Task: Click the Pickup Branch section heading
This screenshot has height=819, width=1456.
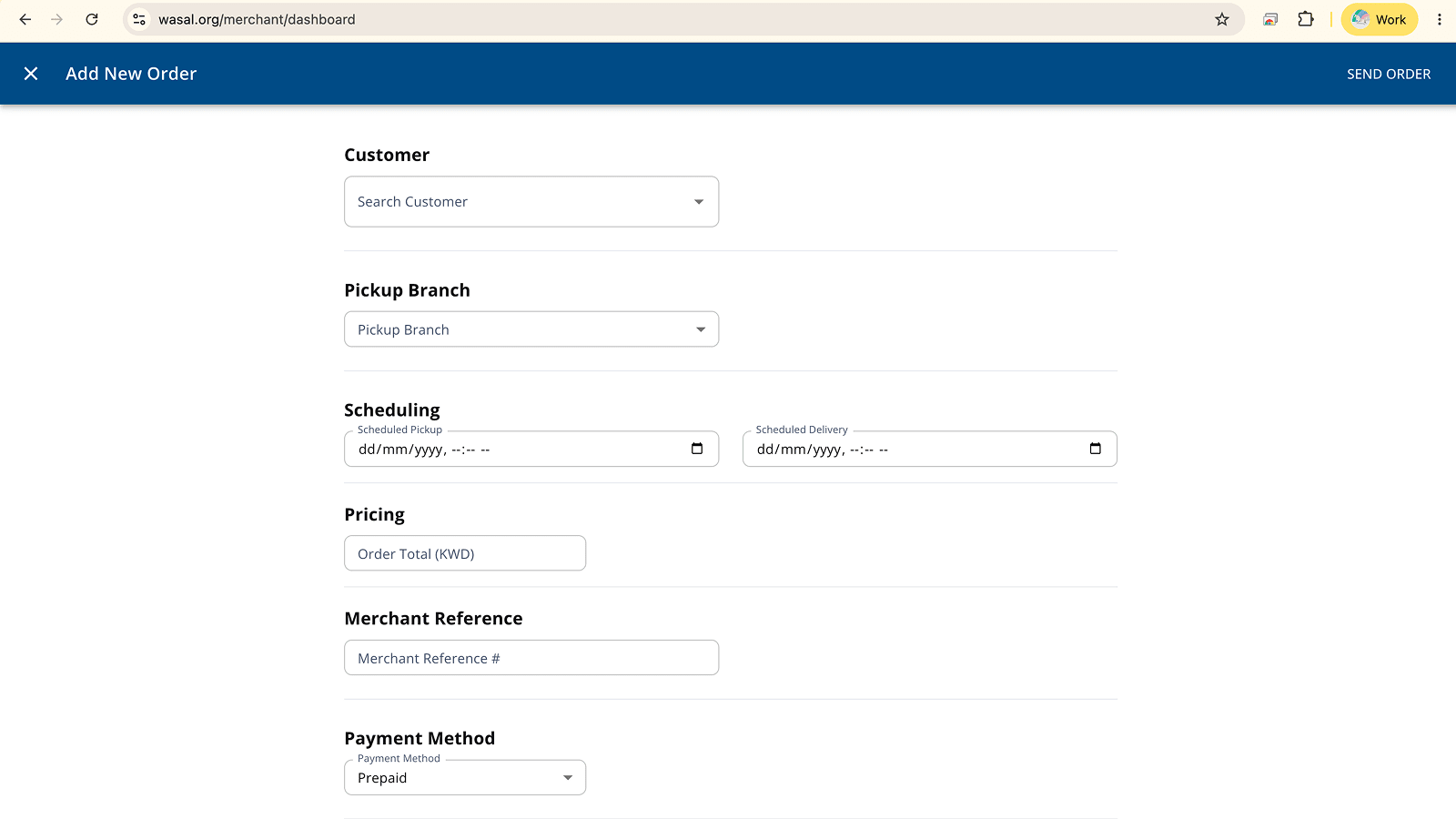Action: 407,290
